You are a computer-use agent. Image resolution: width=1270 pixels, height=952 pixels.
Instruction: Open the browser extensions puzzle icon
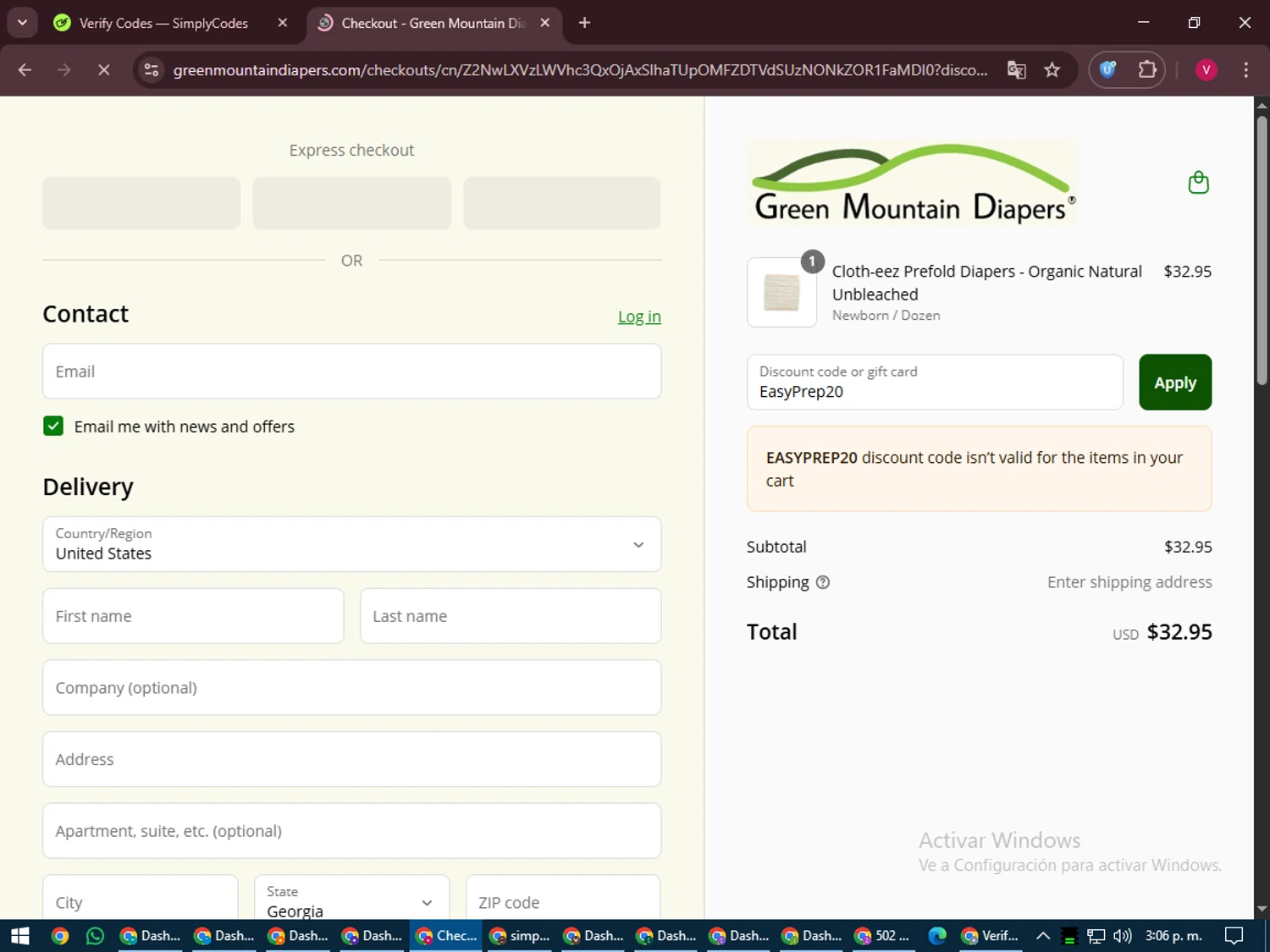click(x=1147, y=70)
